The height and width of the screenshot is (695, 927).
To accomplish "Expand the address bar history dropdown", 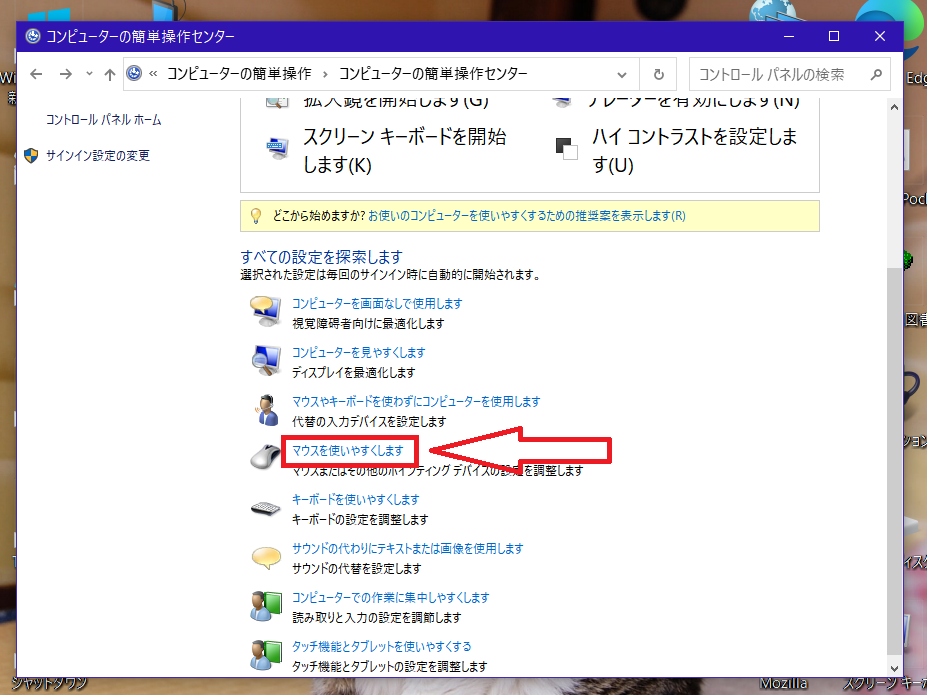I will (621, 74).
